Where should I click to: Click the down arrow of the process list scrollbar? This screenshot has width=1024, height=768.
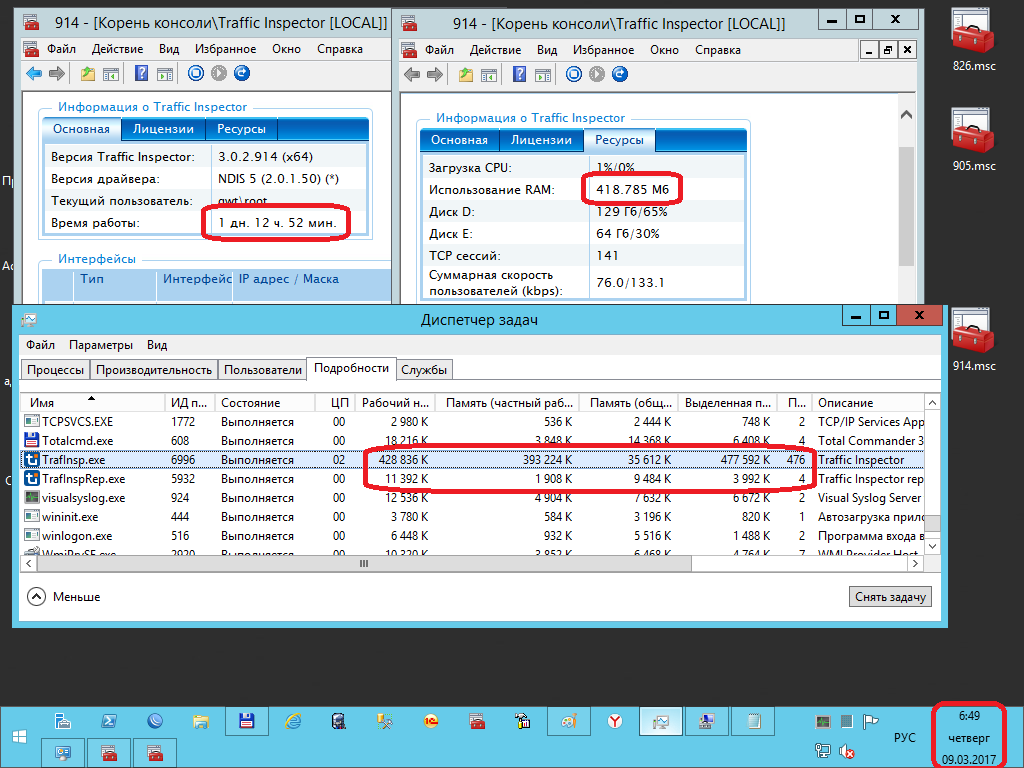[933, 546]
